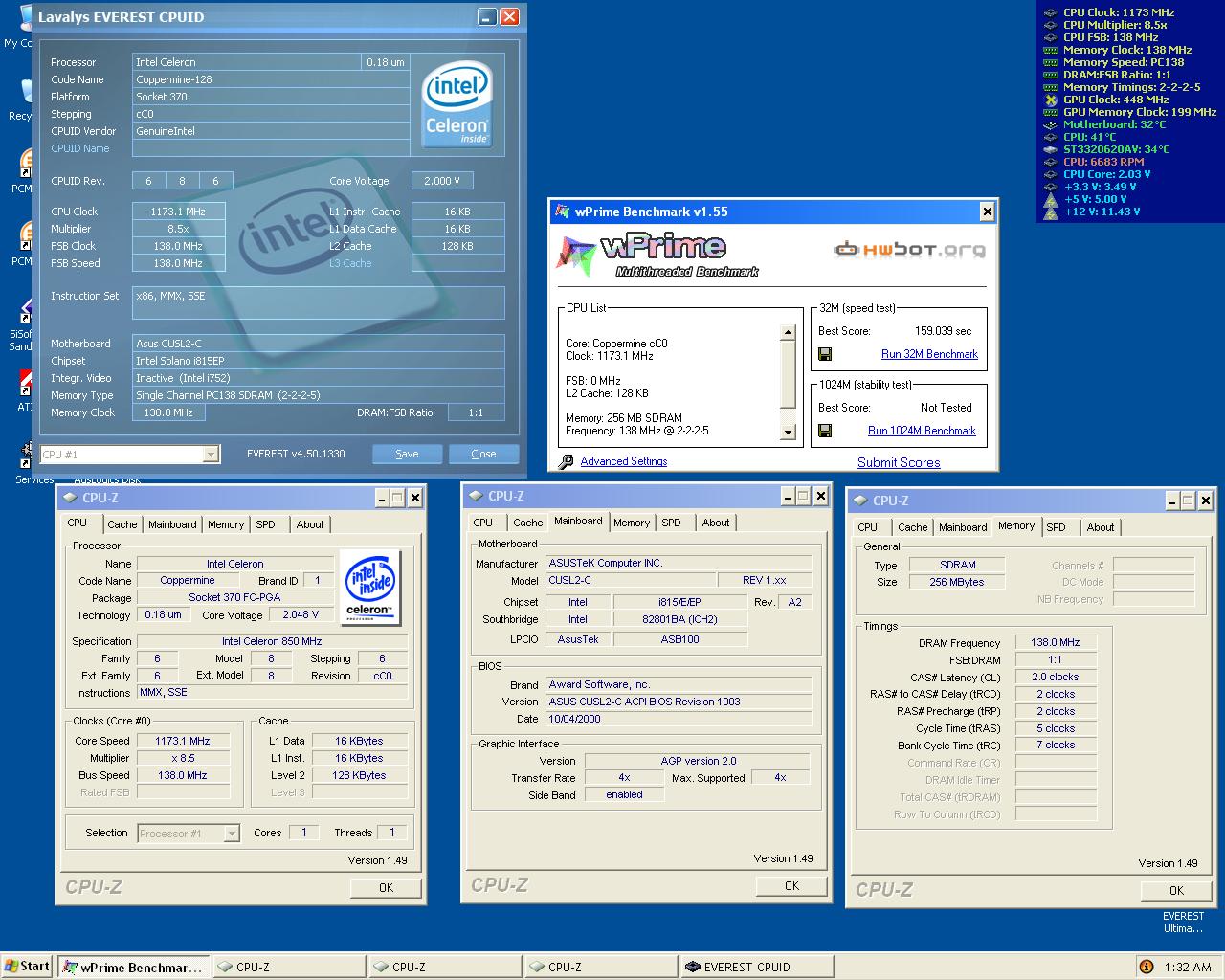This screenshot has width=1225, height=980.
Task: Click the L3 Cache link in EVEREST
Action: pyautogui.click(x=350, y=263)
